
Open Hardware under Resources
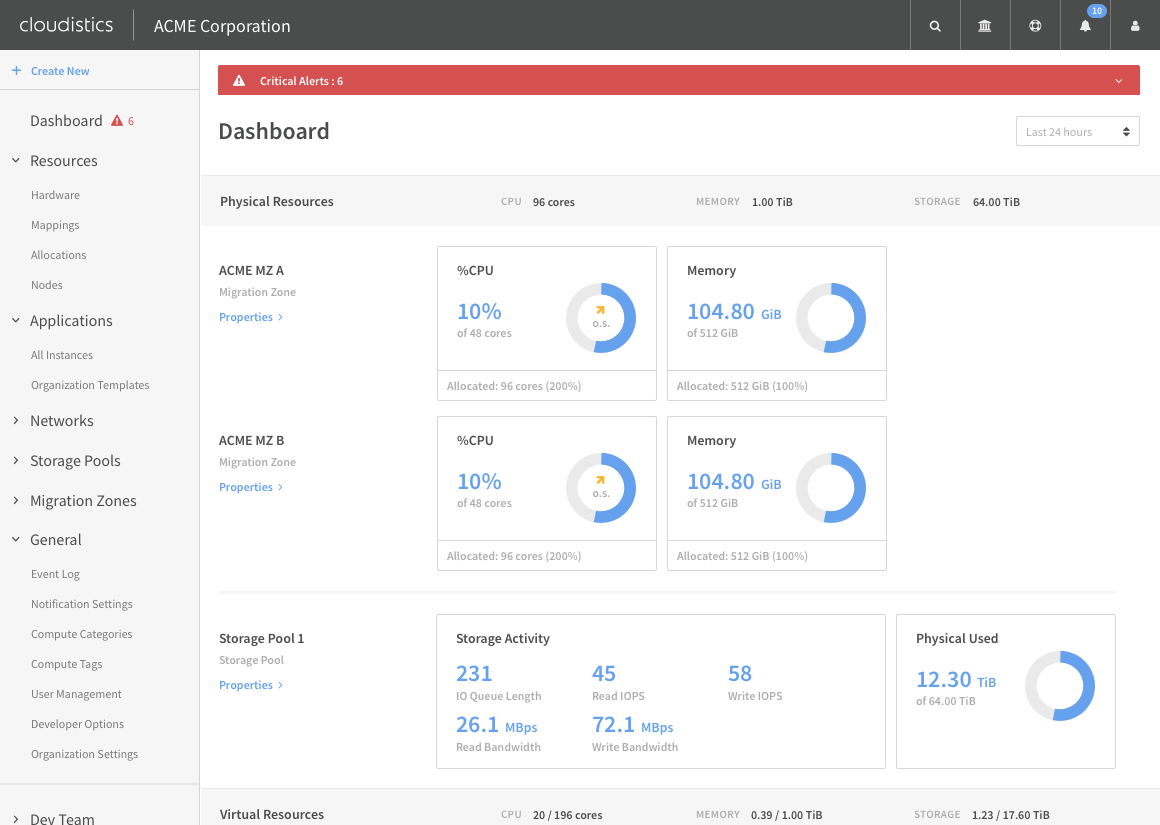pyautogui.click(x=55, y=195)
